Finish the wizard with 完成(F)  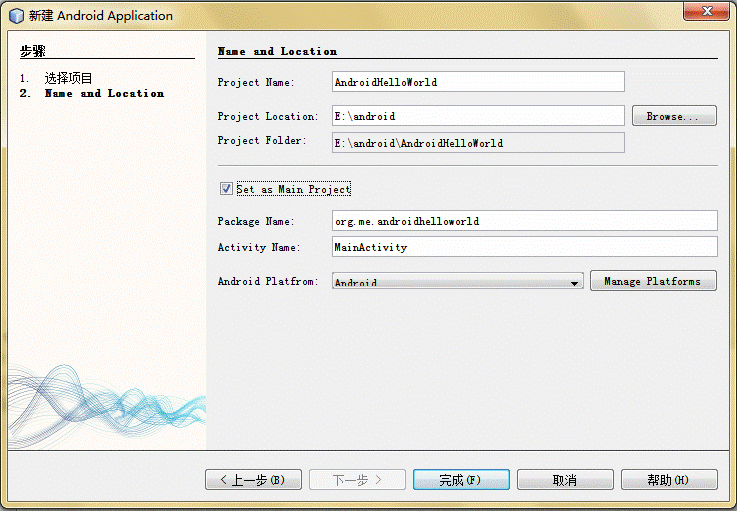[x=461, y=480]
